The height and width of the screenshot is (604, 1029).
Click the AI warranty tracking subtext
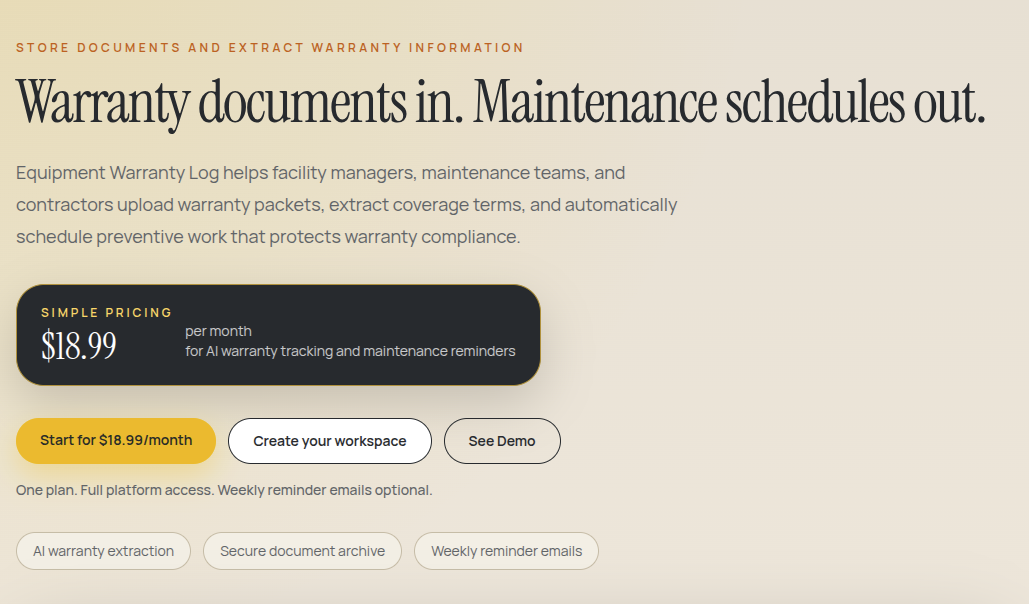pos(350,351)
